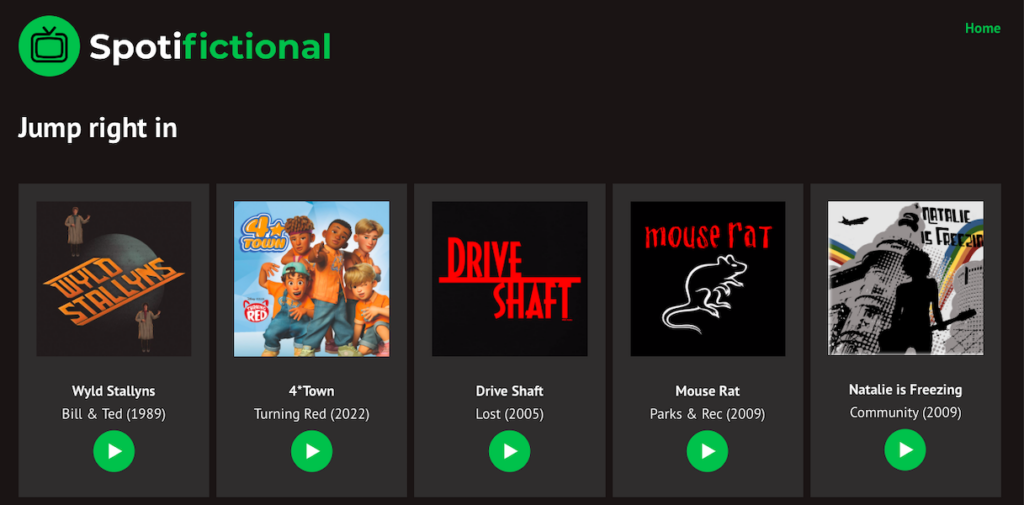Viewport: 1024px width, 505px height.
Task: Open the Wyld Stallyns album cover
Action: pyautogui.click(x=114, y=279)
